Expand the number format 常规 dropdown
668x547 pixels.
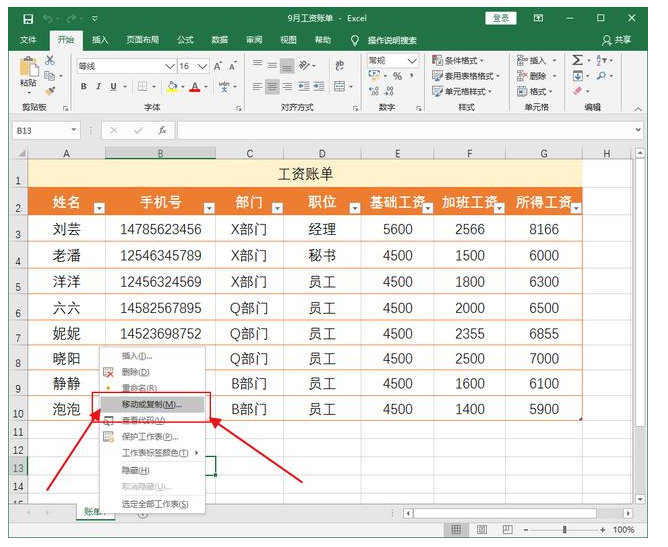(413, 60)
